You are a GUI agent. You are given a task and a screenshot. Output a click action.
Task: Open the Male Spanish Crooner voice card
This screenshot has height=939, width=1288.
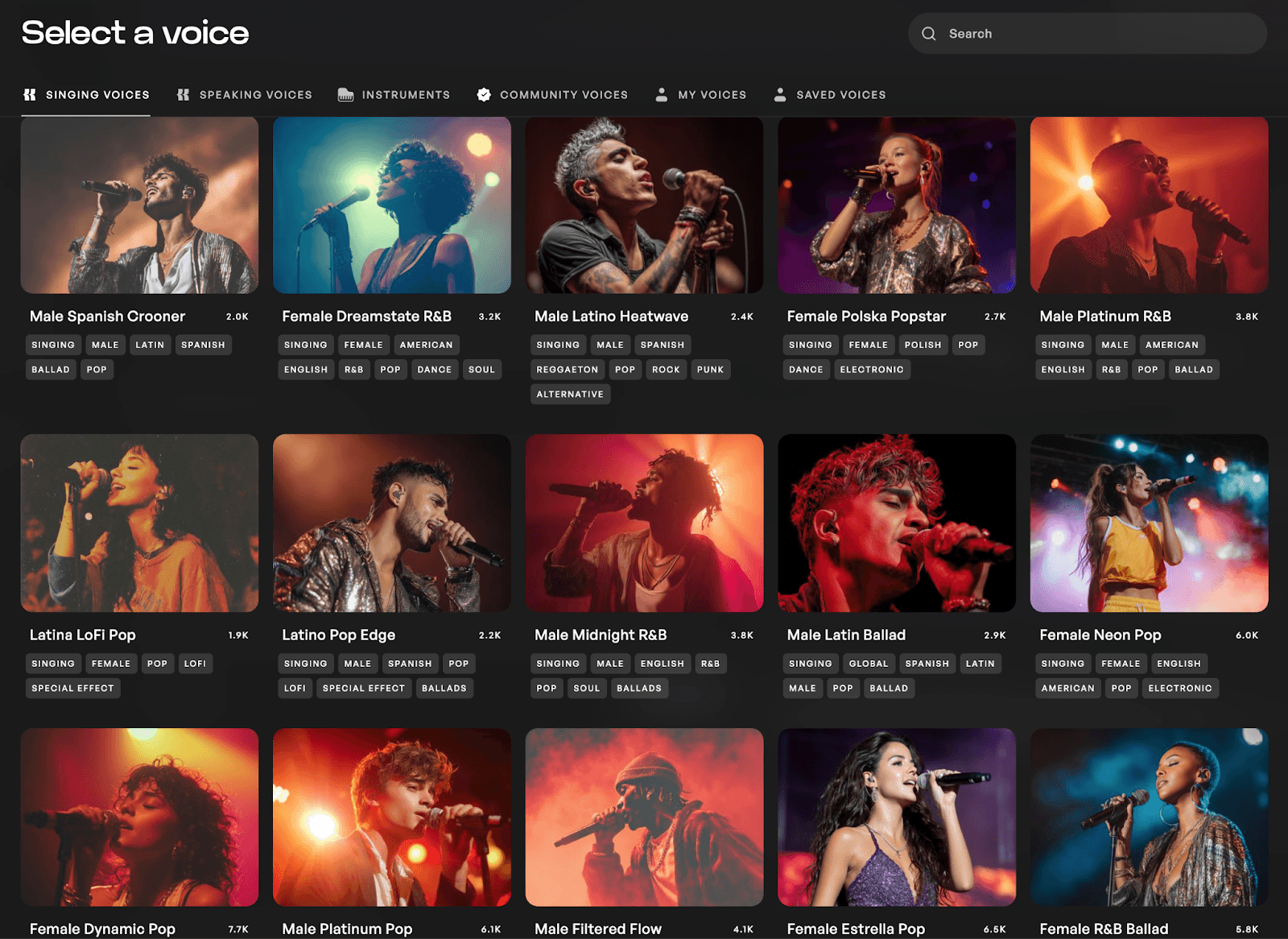click(139, 205)
